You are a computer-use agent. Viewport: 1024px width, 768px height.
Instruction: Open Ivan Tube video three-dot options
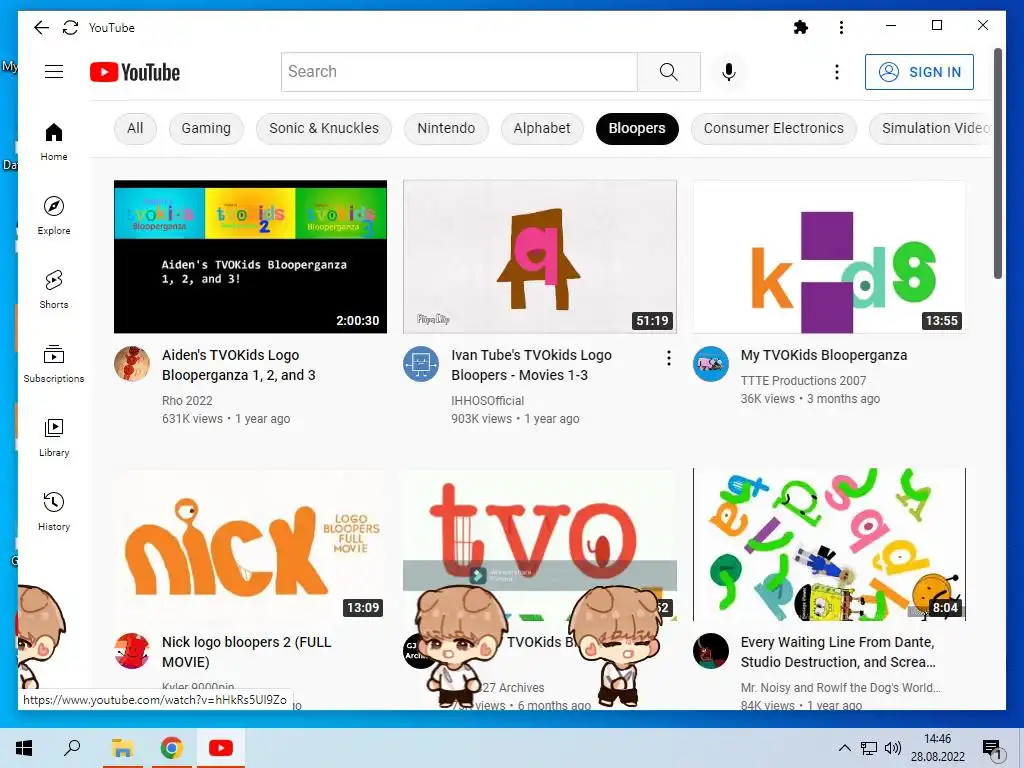tap(668, 358)
